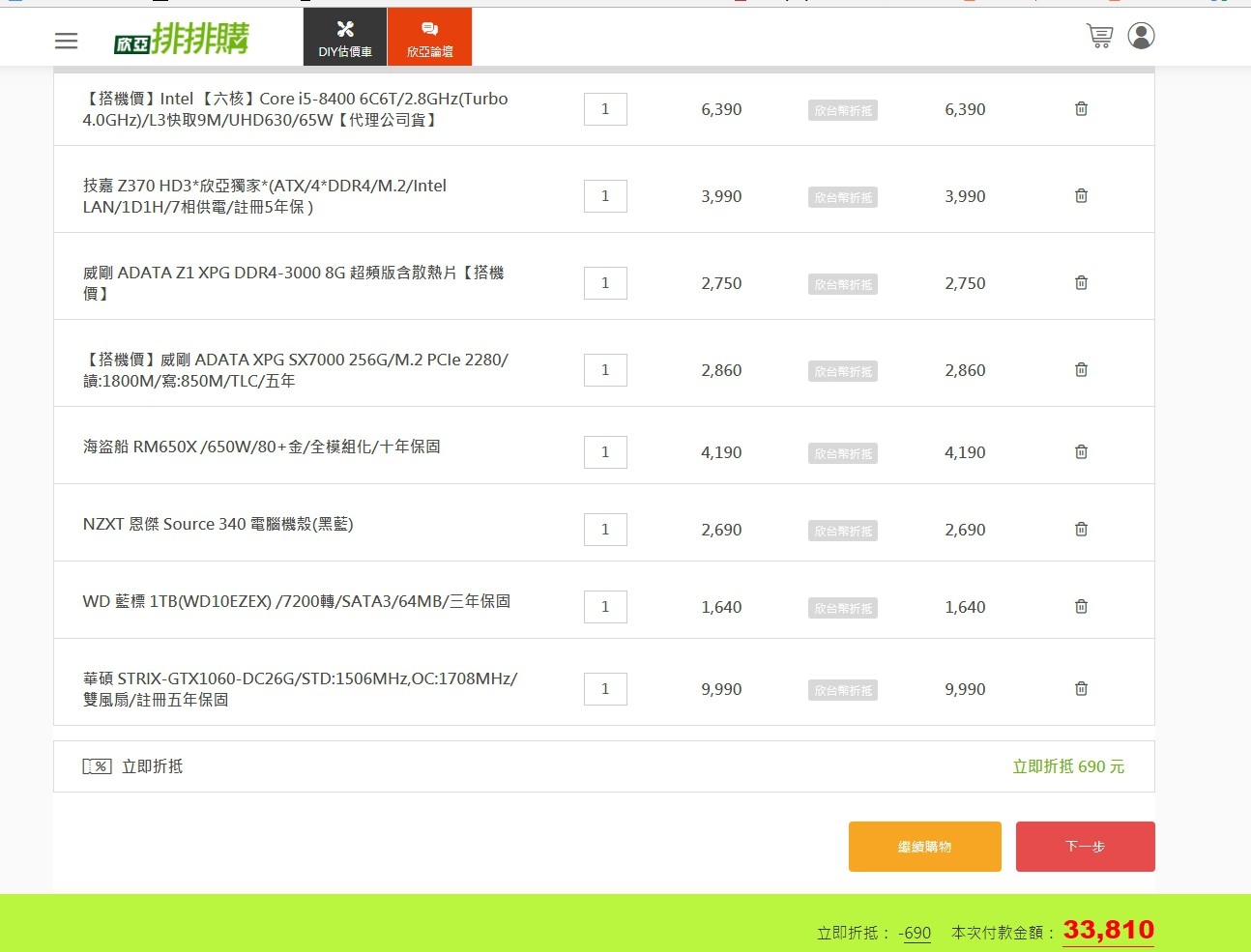
Task: Click quantity field for Intel Core i5-8400
Action: (x=605, y=109)
